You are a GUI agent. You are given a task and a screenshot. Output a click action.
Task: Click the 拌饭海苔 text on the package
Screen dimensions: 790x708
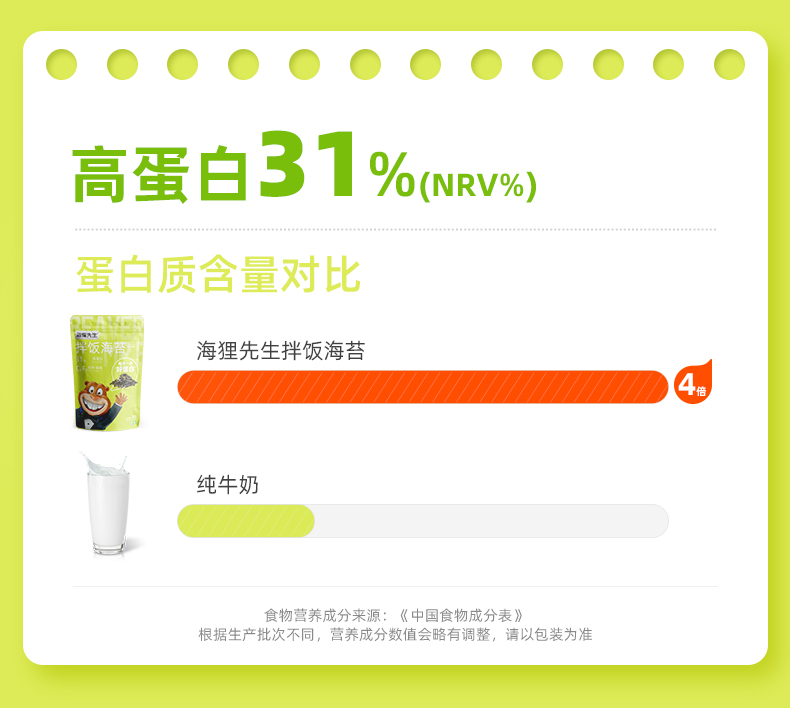click(101, 348)
